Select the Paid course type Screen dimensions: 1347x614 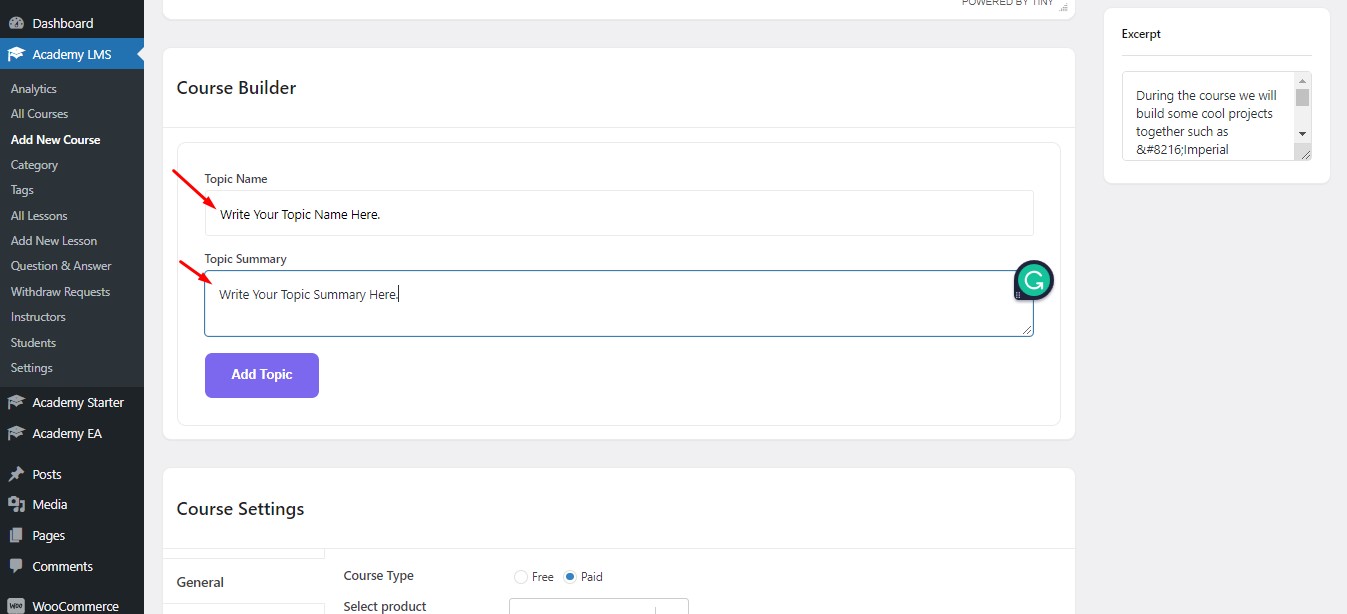click(x=570, y=577)
